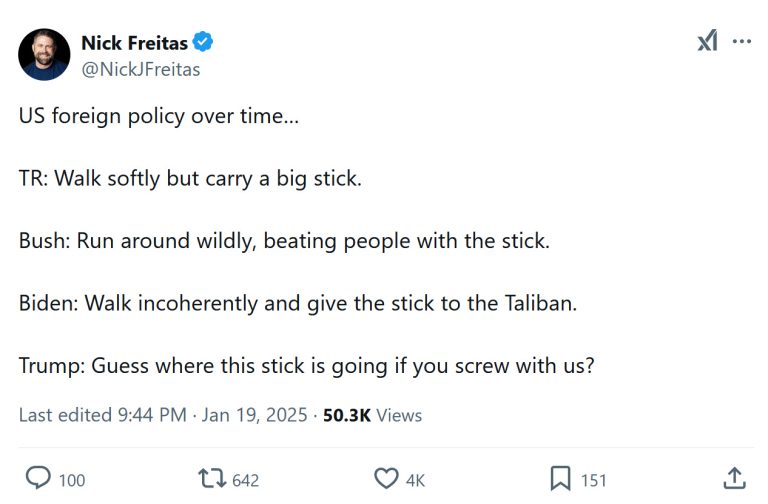The height and width of the screenshot is (504, 768).
Task: Click the 100 replies count
Action: (x=72, y=480)
